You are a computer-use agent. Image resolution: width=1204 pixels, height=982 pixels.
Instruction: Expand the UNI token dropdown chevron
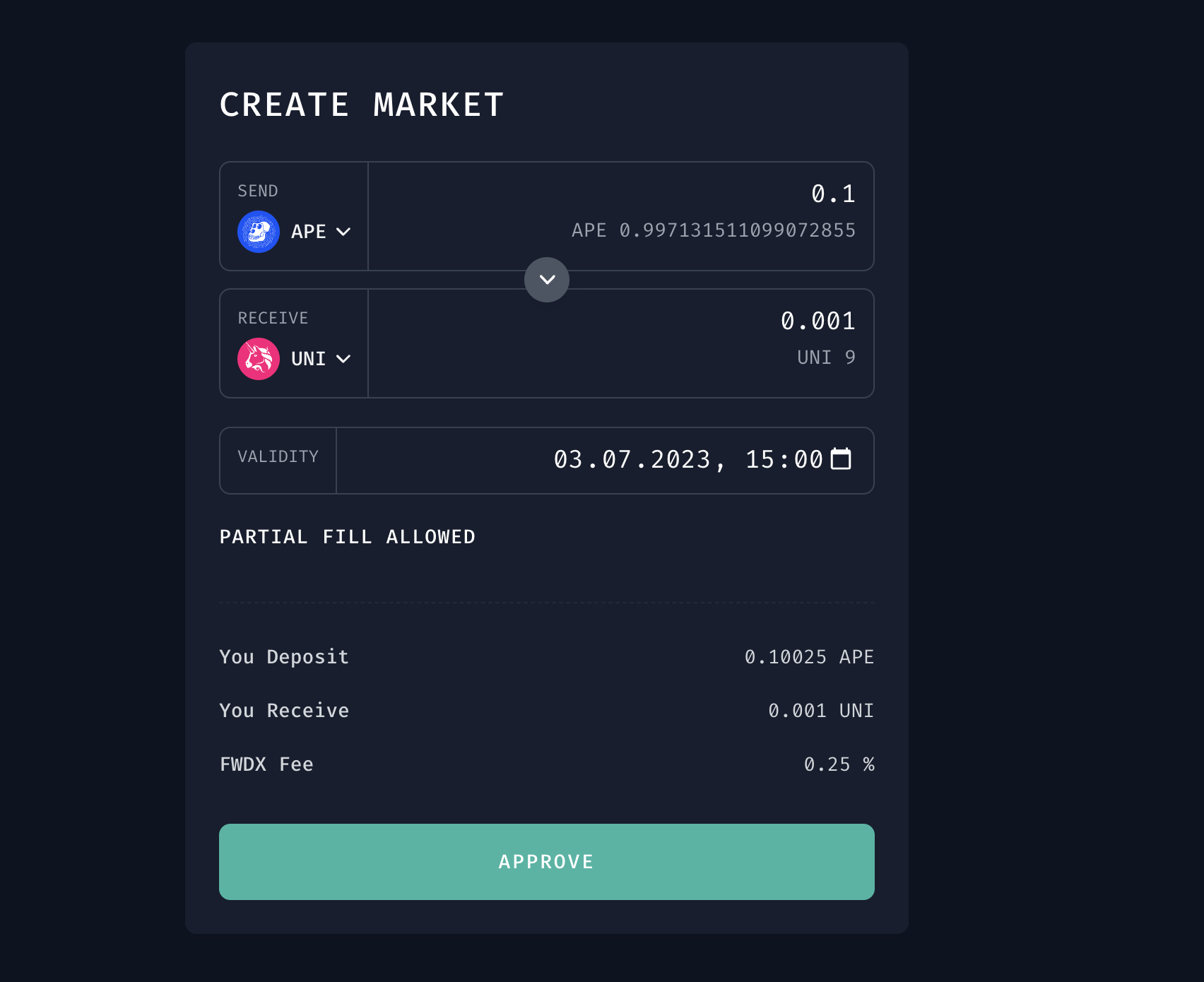tap(343, 359)
